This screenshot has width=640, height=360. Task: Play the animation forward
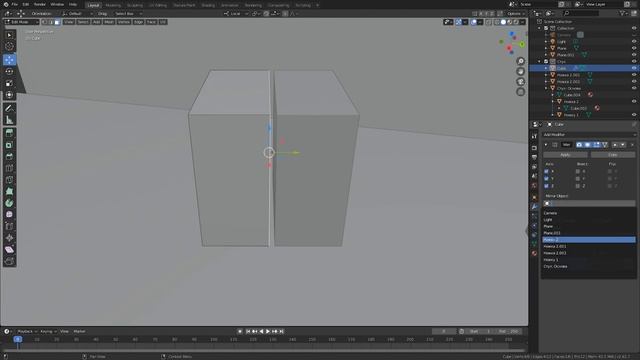pos(268,331)
